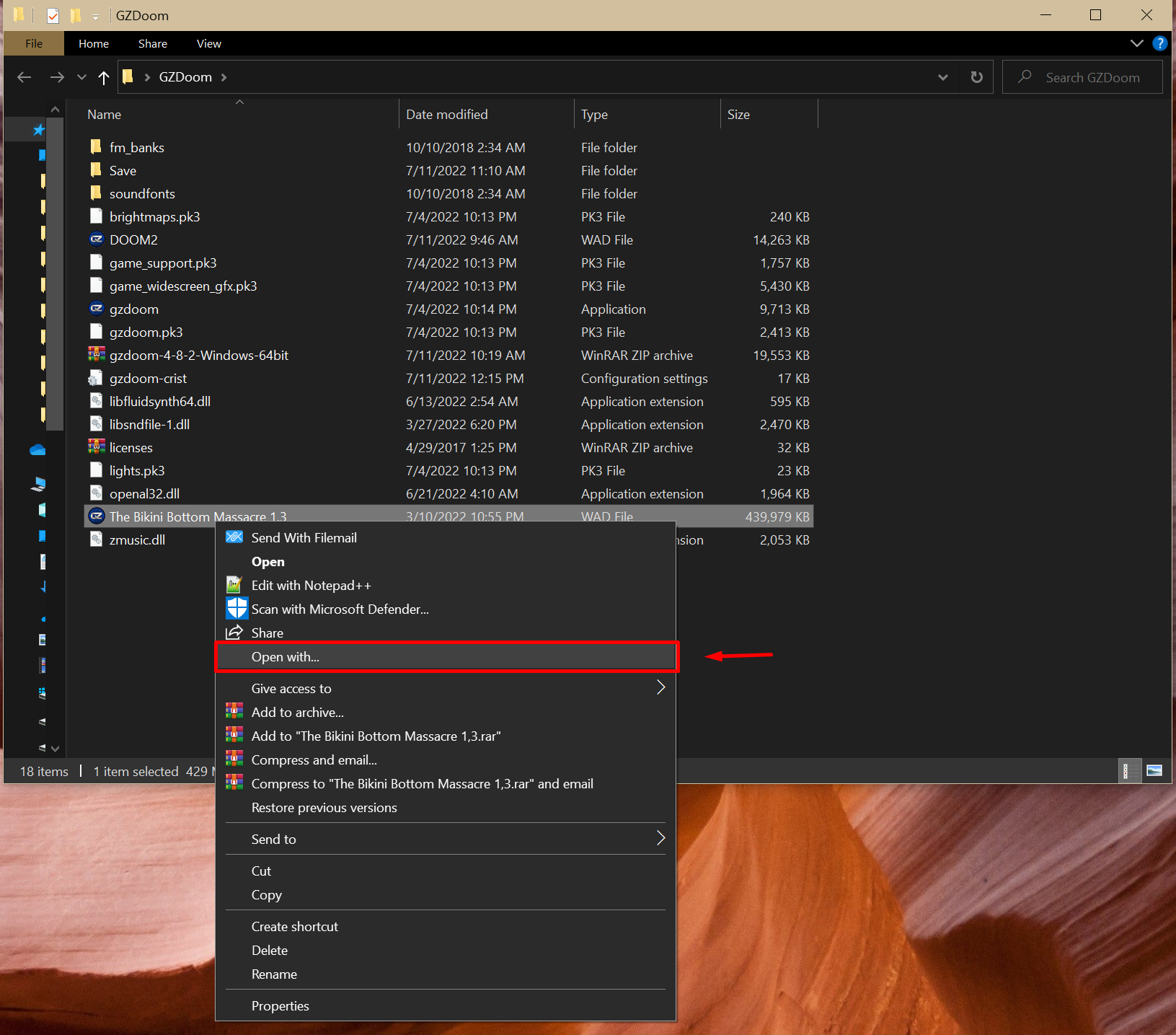Image resolution: width=1176 pixels, height=1035 pixels.
Task: Sort files by Type column header
Action: pyautogui.click(x=647, y=114)
